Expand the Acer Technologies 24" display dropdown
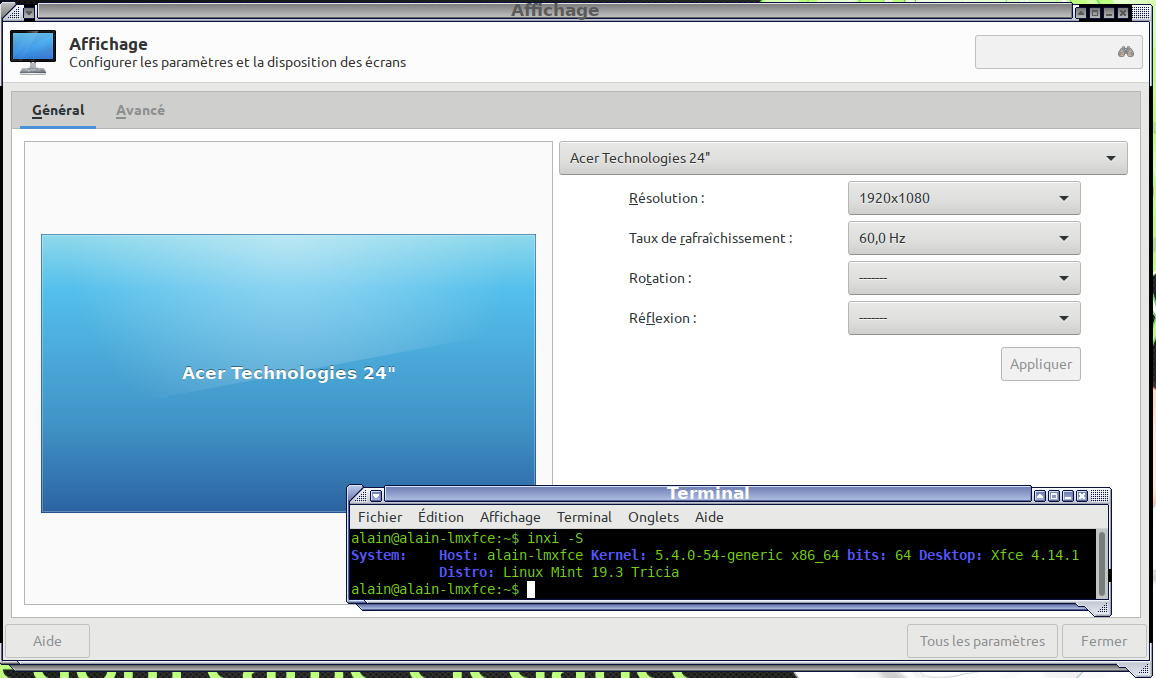The height and width of the screenshot is (678, 1156). [x=842, y=158]
